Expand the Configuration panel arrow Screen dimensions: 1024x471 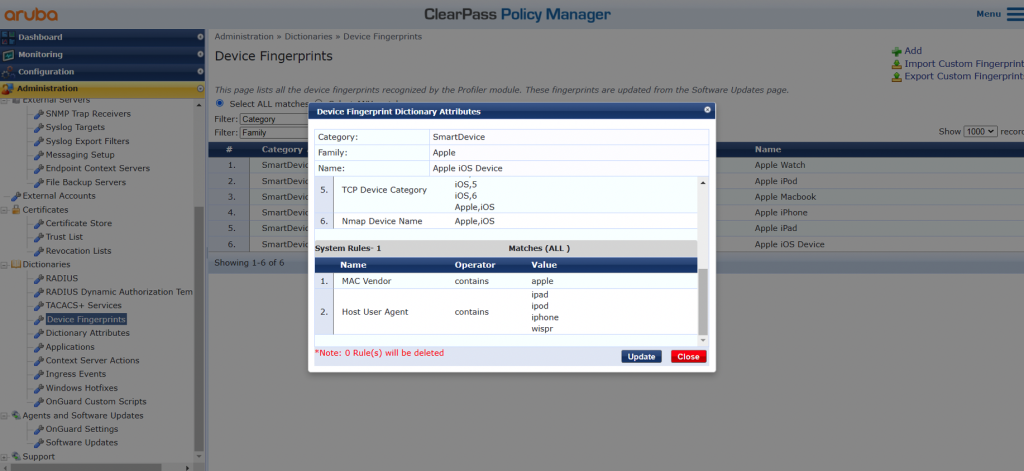point(200,72)
